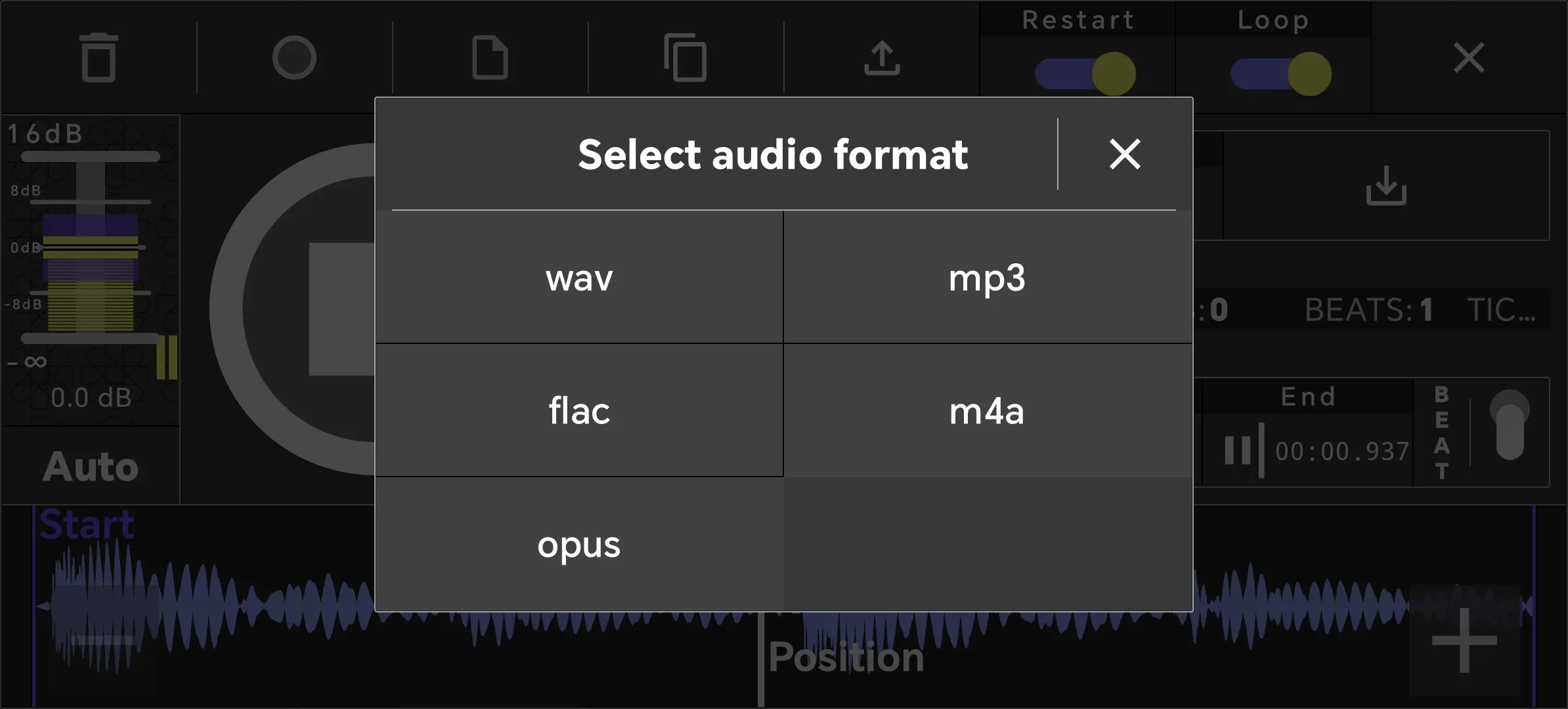This screenshot has width=1568, height=709.
Task: Click the plus add icon
Action: click(x=1464, y=640)
